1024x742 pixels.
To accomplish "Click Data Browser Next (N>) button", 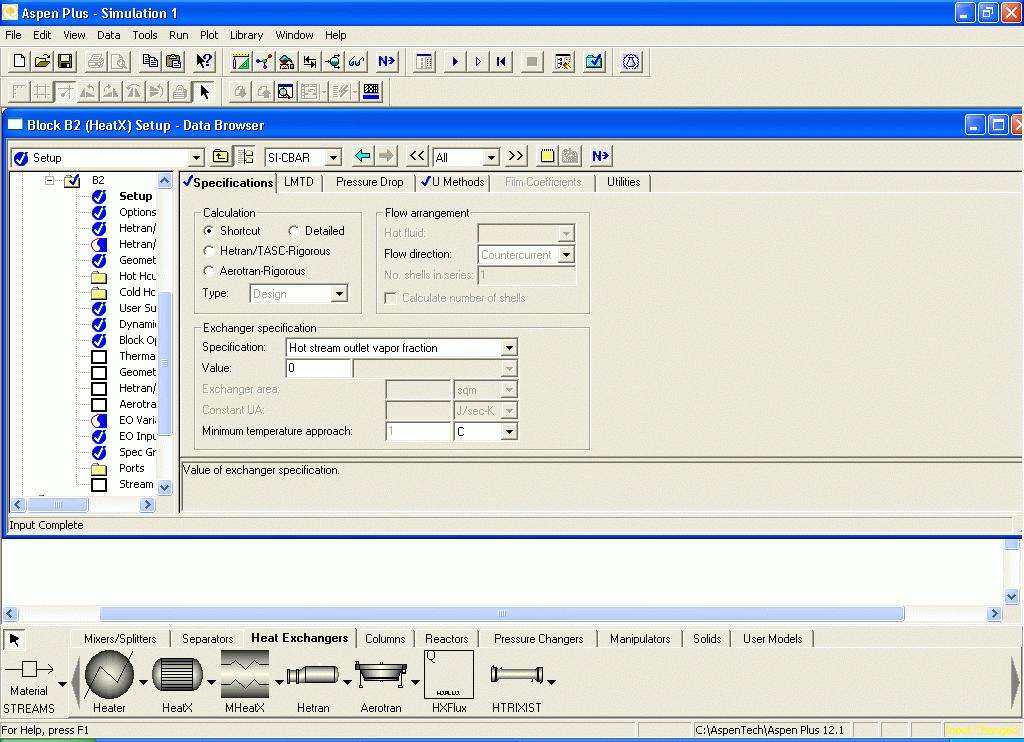I will click(x=600, y=156).
